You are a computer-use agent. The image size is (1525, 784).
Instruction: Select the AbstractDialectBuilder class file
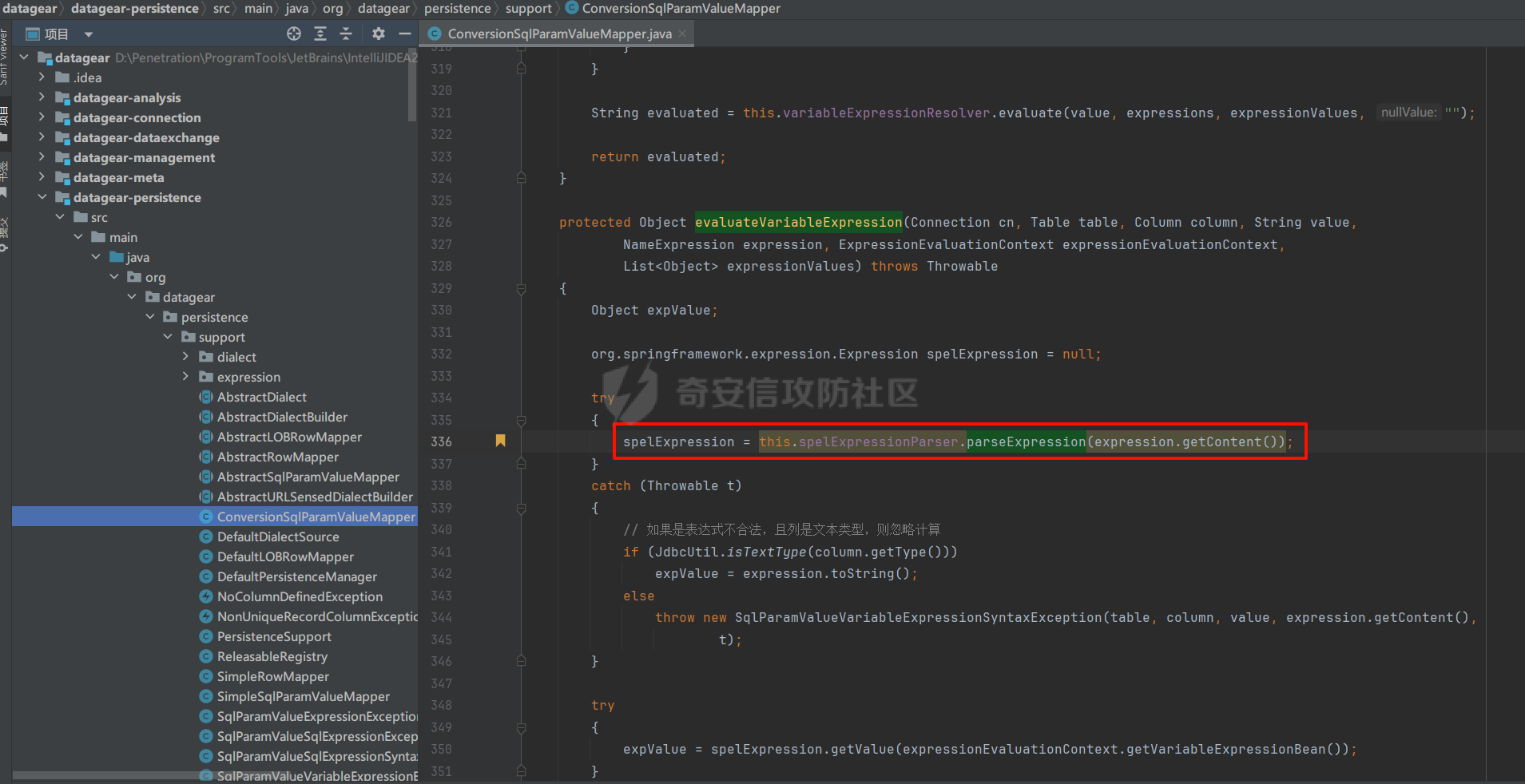(x=282, y=417)
